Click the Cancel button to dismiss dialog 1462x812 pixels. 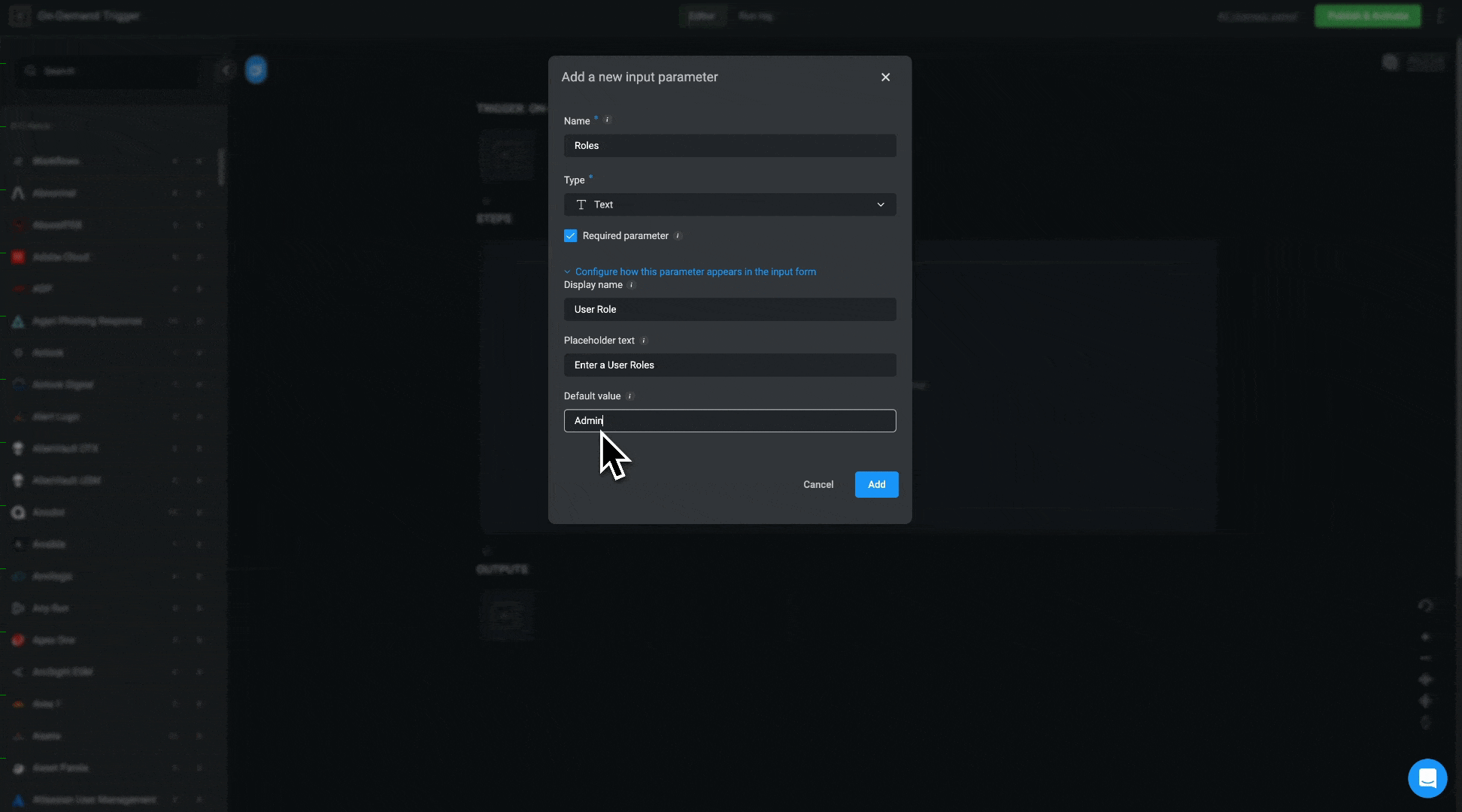coord(818,484)
